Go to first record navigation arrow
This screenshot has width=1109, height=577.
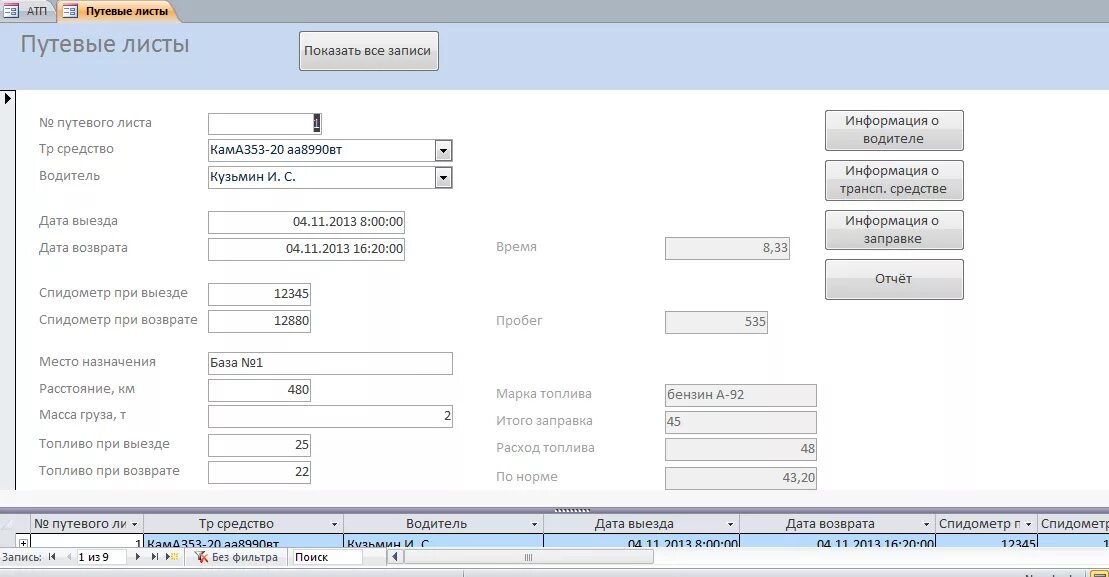point(52,557)
